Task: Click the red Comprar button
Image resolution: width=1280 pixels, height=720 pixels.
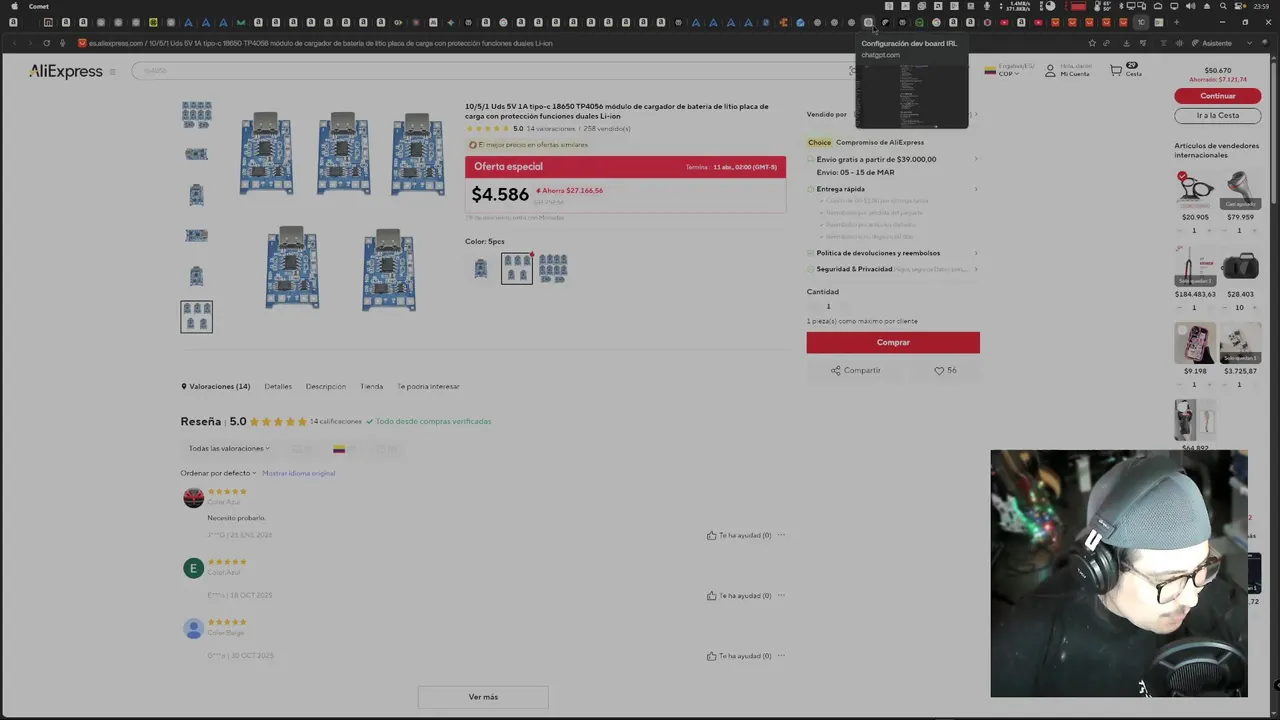Action: 893,342
